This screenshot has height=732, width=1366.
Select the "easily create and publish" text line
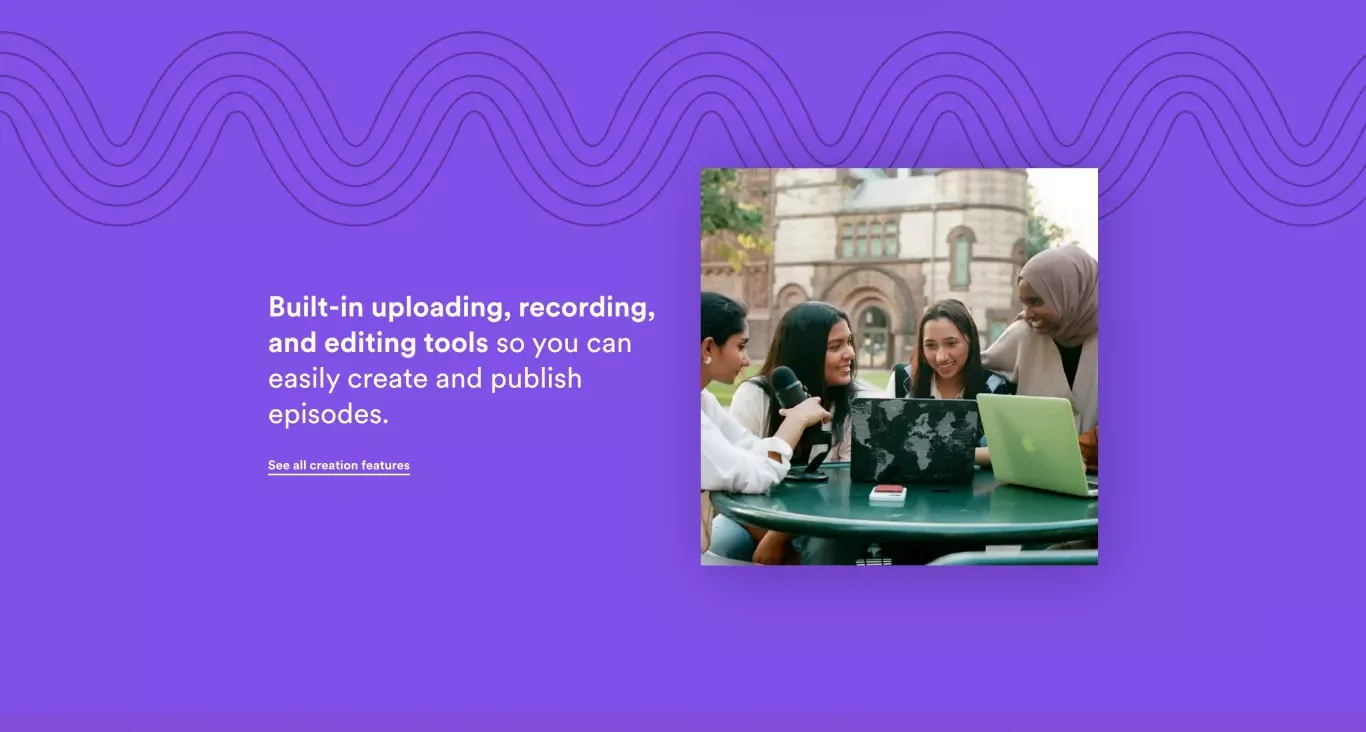425,379
